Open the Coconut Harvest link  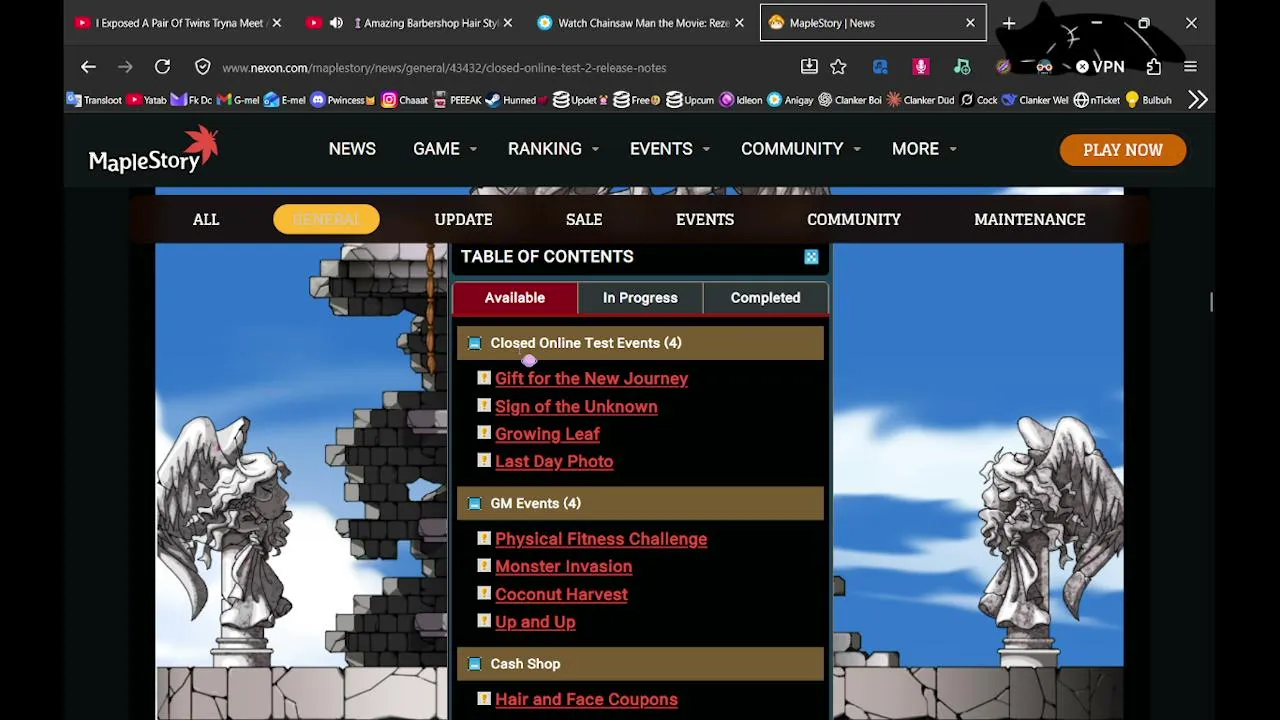click(x=561, y=595)
